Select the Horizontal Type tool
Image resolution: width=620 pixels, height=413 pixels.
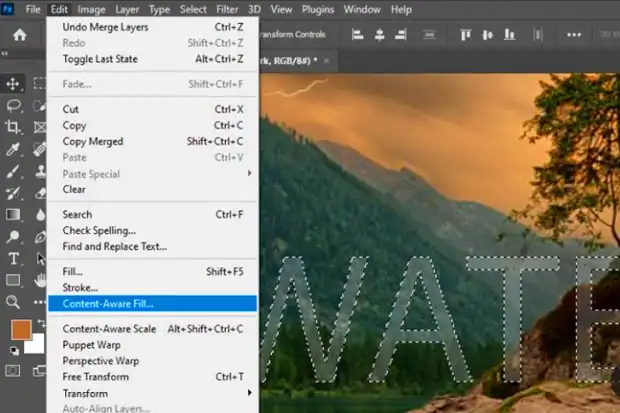[14, 258]
